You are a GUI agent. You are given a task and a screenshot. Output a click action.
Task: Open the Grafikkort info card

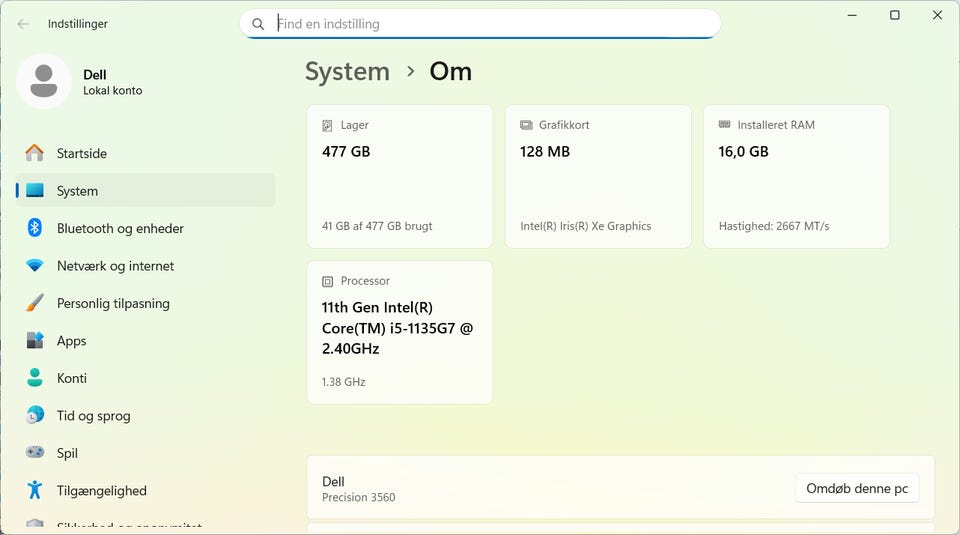tap(597, 176)
